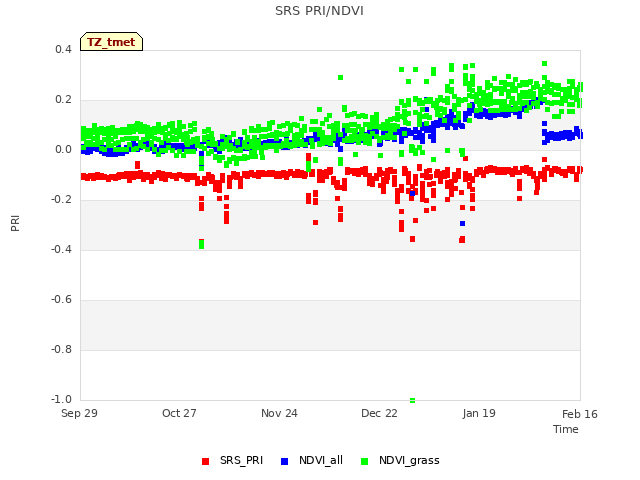Click the Dec 22 x-axis tick label

point(379,413)
